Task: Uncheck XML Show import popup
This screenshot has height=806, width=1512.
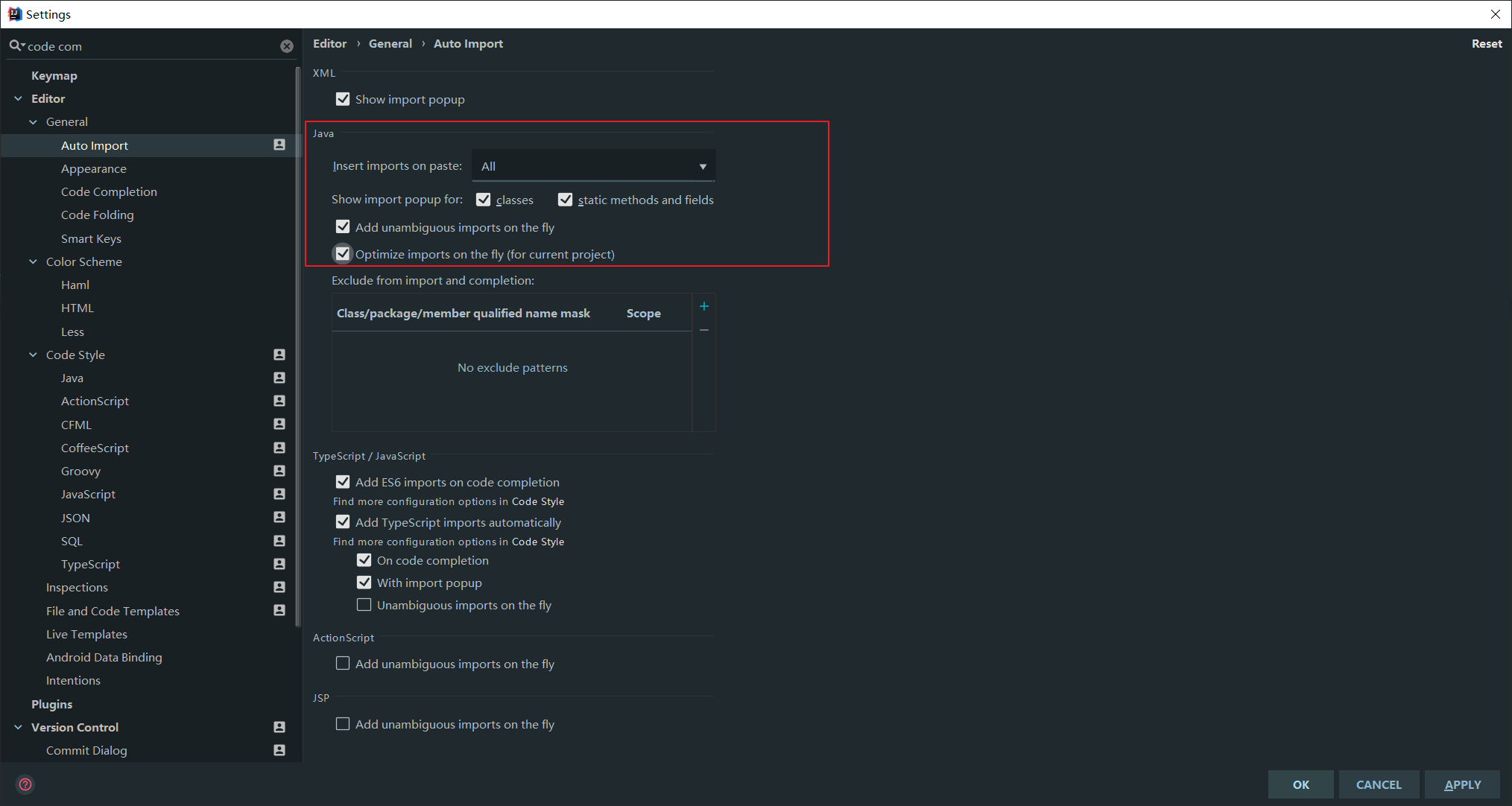Action: [x=343, y=99]
